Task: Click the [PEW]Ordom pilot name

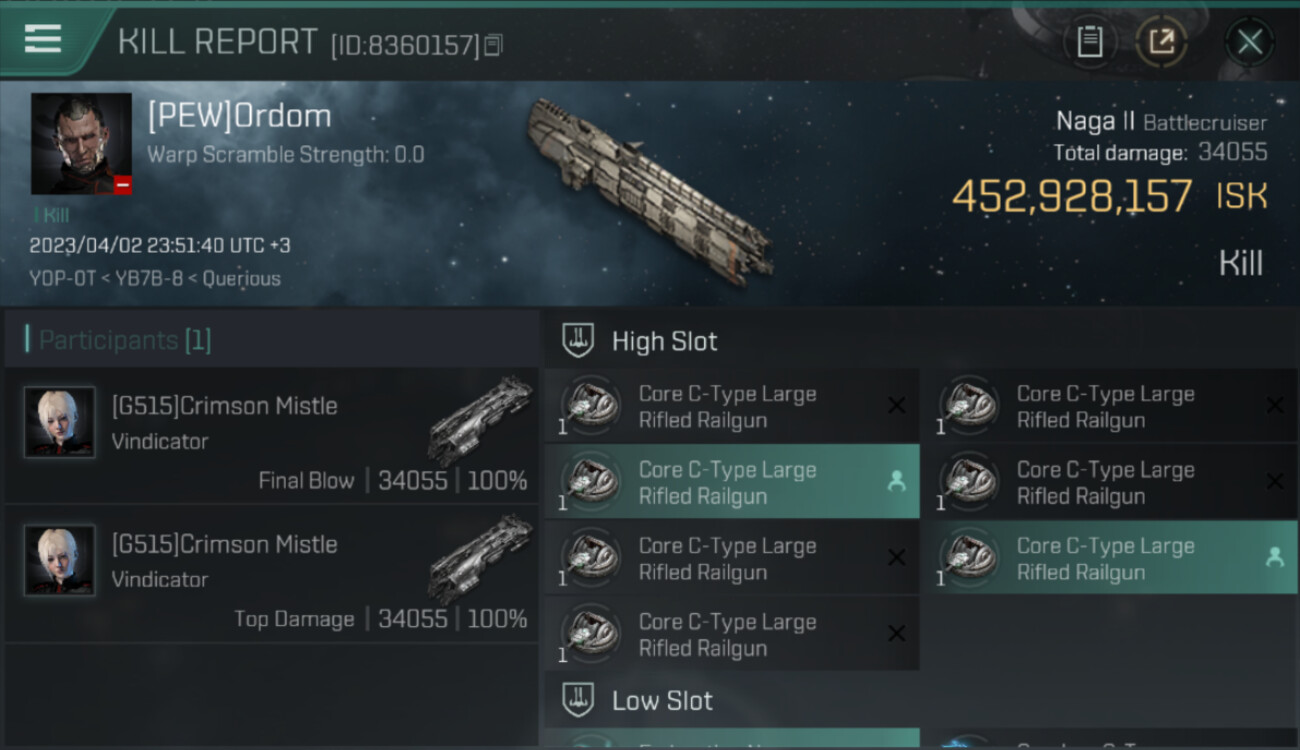Action: click(239, 116)
